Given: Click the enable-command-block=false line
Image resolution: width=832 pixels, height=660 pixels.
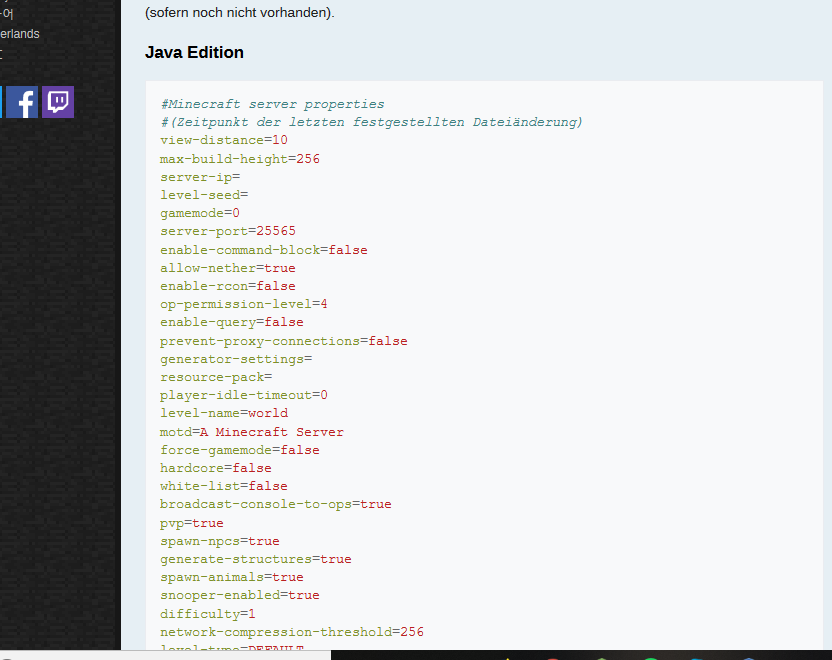Looking at the screenshot, I should pos(264,250).
